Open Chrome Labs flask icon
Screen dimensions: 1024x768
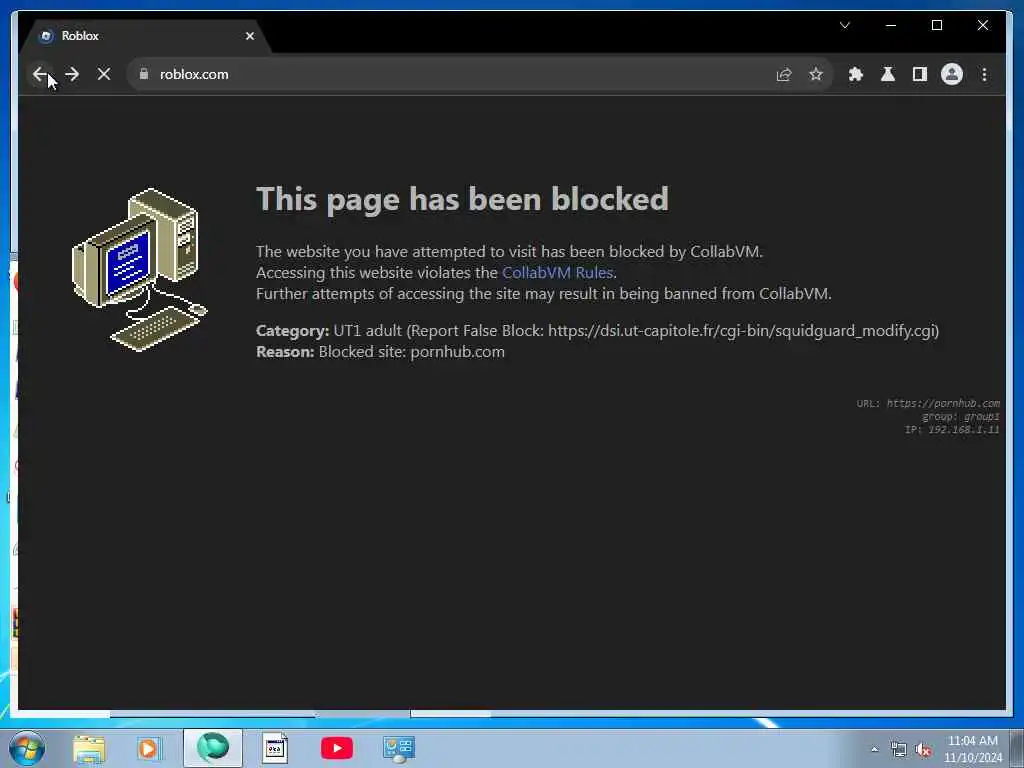[888, 74]
